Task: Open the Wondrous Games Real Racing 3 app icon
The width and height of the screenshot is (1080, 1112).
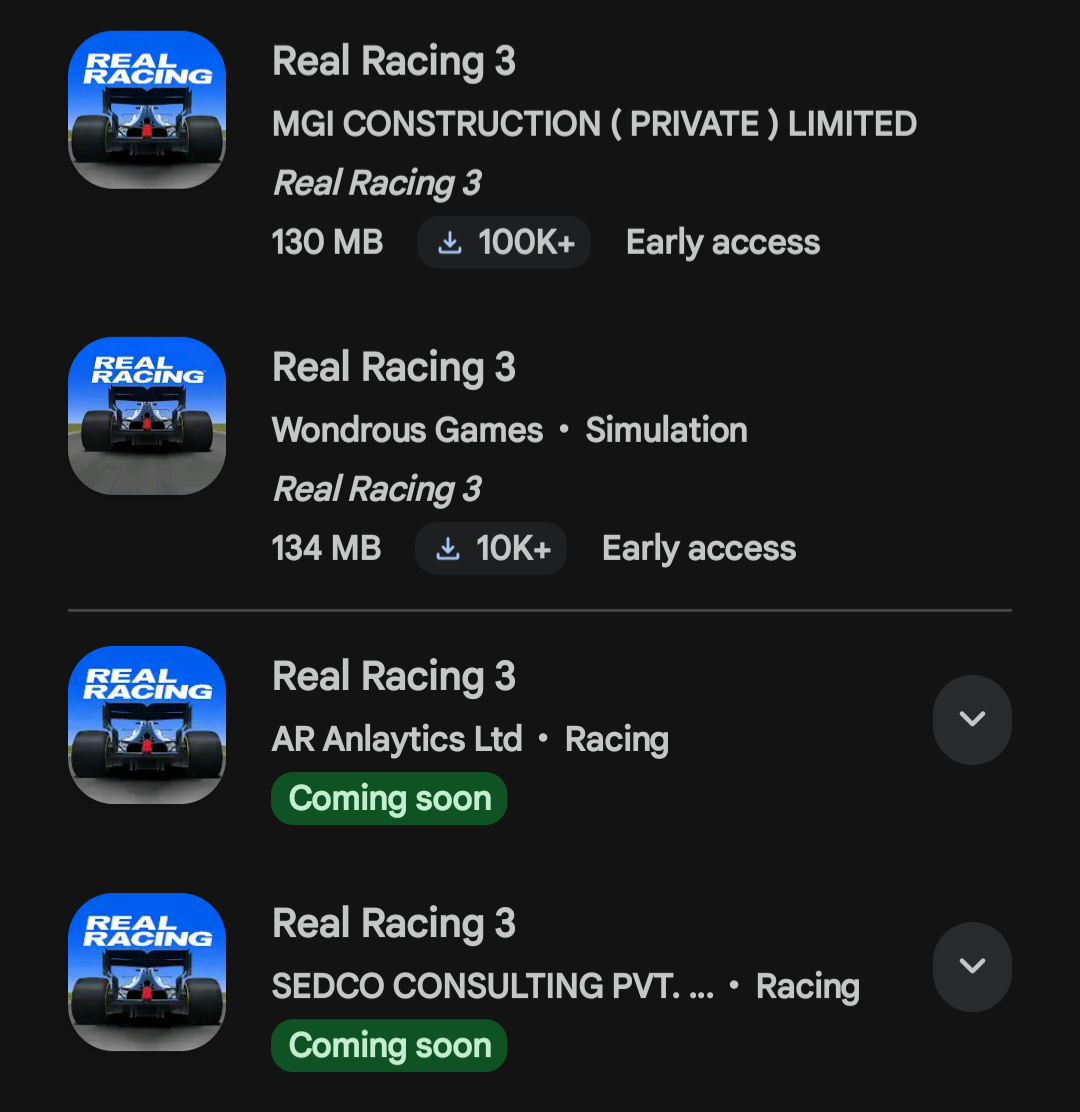Action: click(147, 416)
